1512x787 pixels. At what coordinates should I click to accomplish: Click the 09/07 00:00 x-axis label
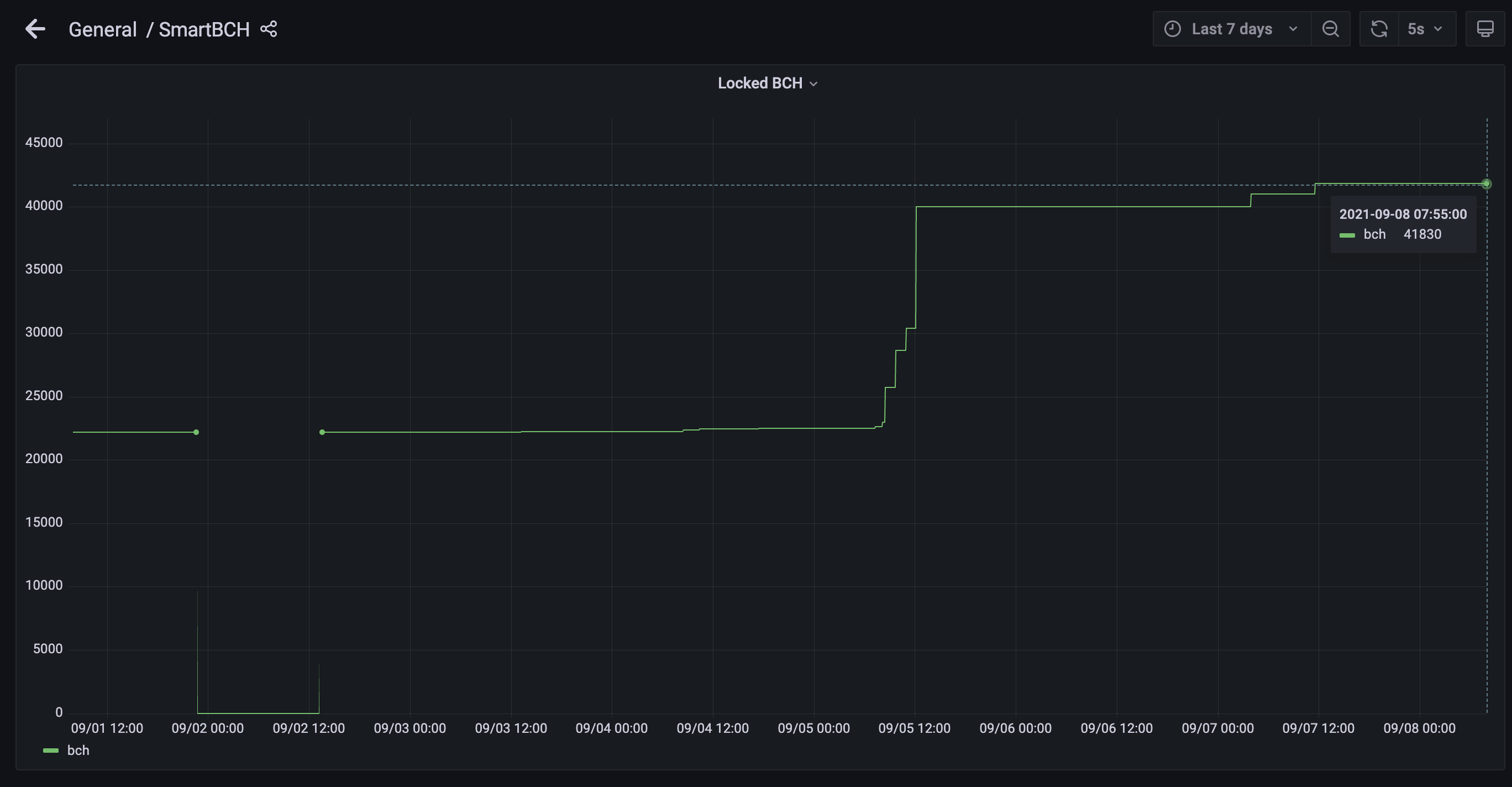point(1217,728)
